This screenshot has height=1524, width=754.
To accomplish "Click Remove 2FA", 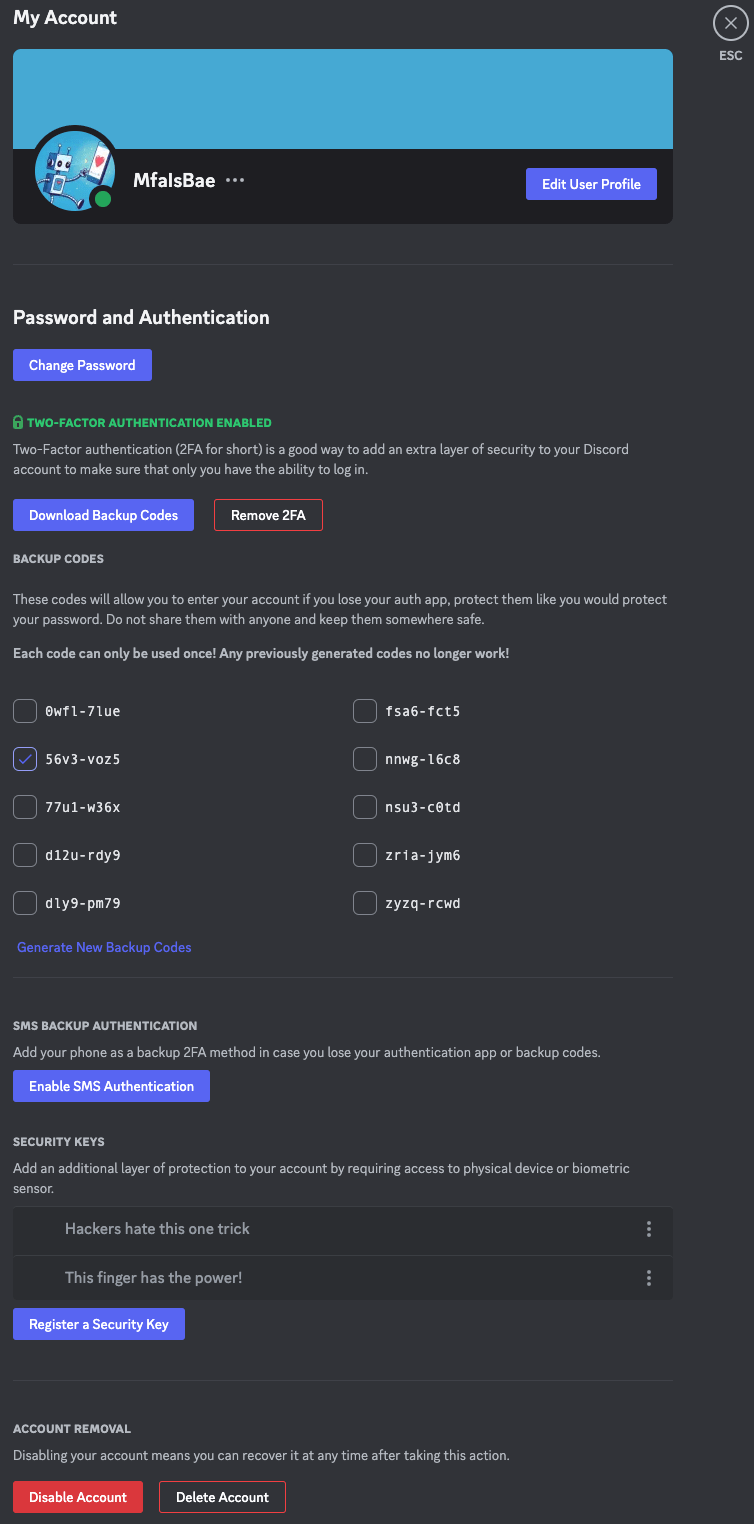I will [x=268, y=514].
